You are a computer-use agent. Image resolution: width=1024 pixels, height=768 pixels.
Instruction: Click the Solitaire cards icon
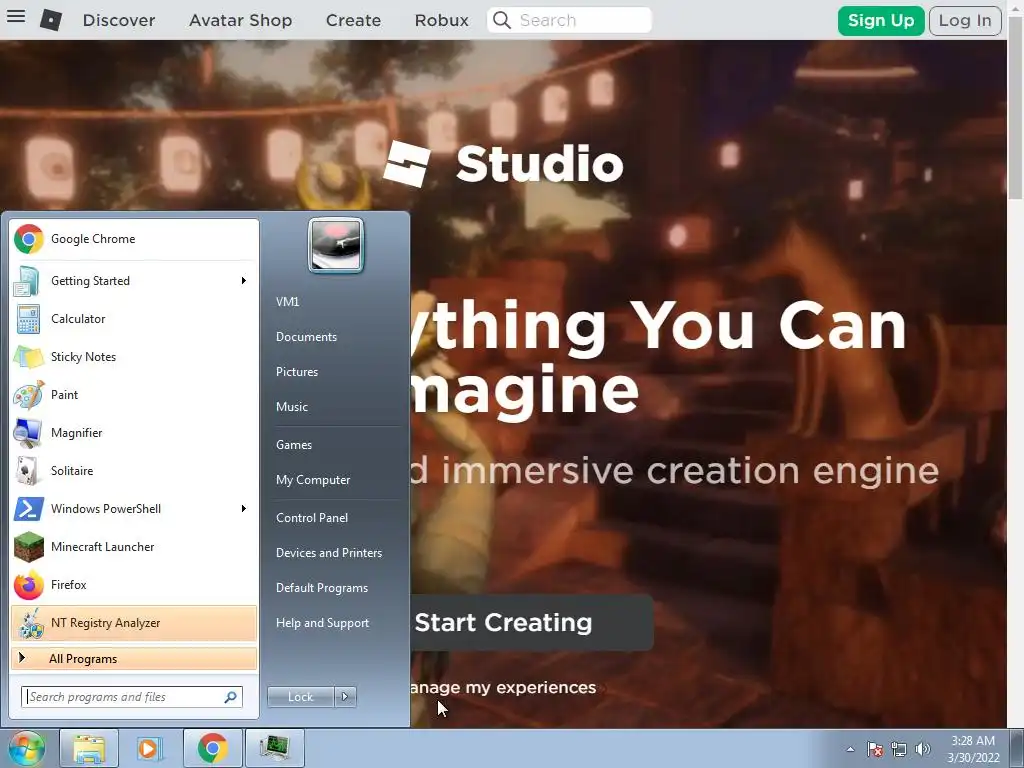pyautogui.click(x=28, y=470)
